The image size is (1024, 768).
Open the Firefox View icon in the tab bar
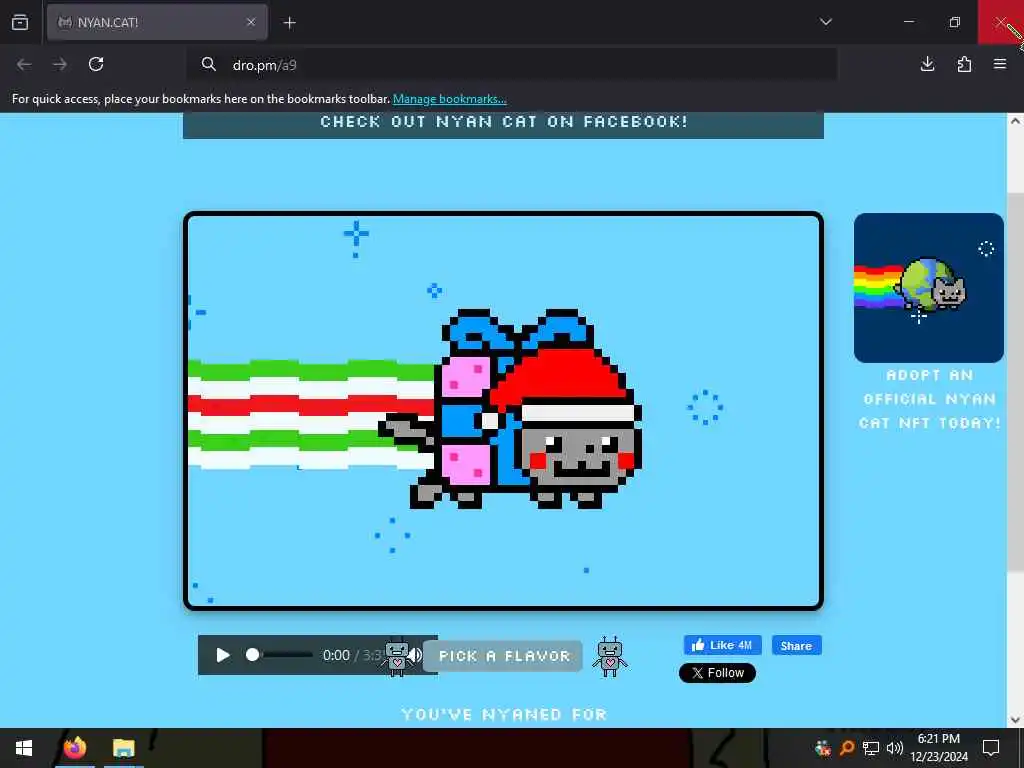click(20, 22)
